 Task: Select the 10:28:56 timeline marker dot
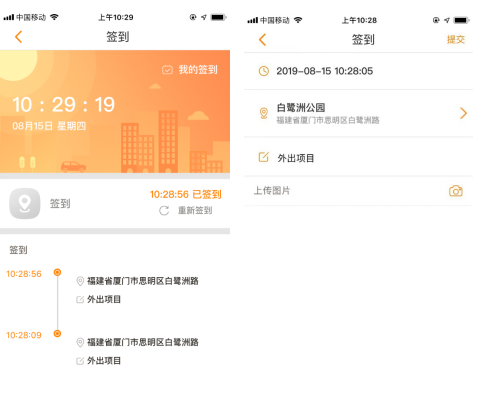coord(57,272)
